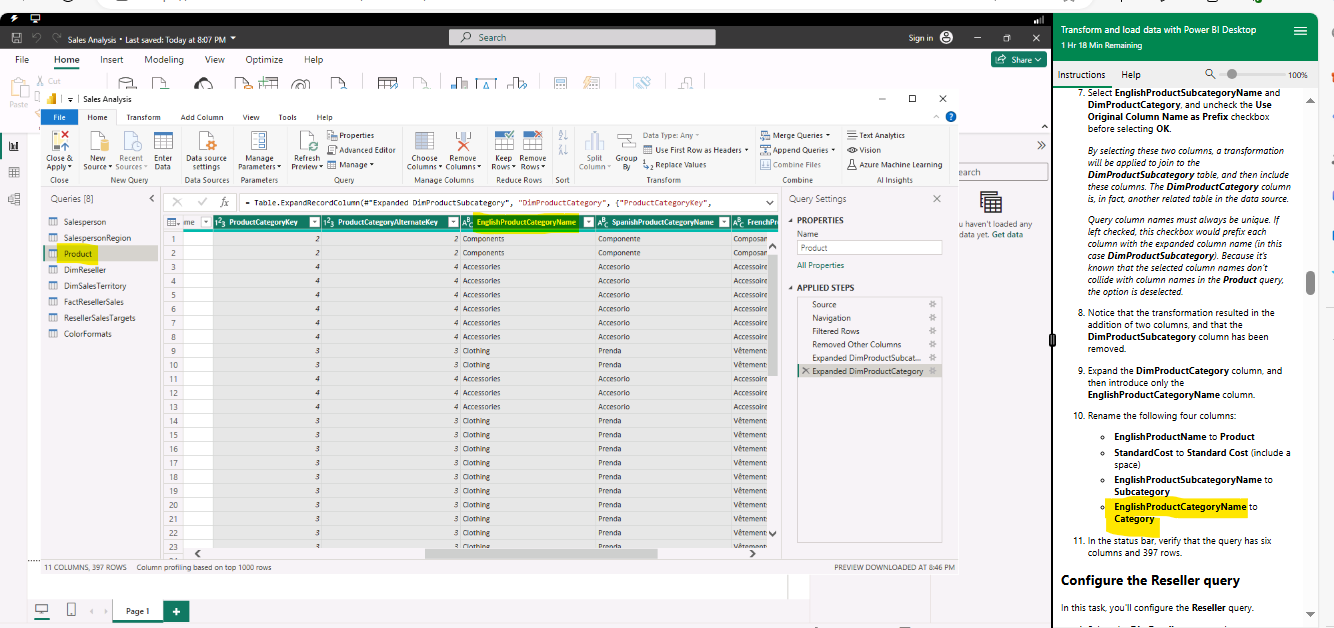Select the Removed Other Columns step
Image resolution: width=1334 pixels, height=628 pixels.
click(856, 345)
